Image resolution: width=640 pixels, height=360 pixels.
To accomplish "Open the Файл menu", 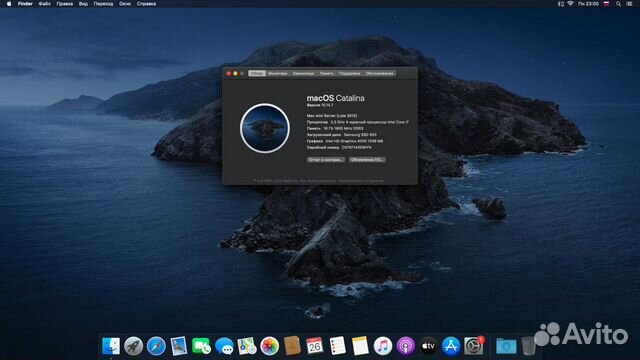I will point(44,4).
